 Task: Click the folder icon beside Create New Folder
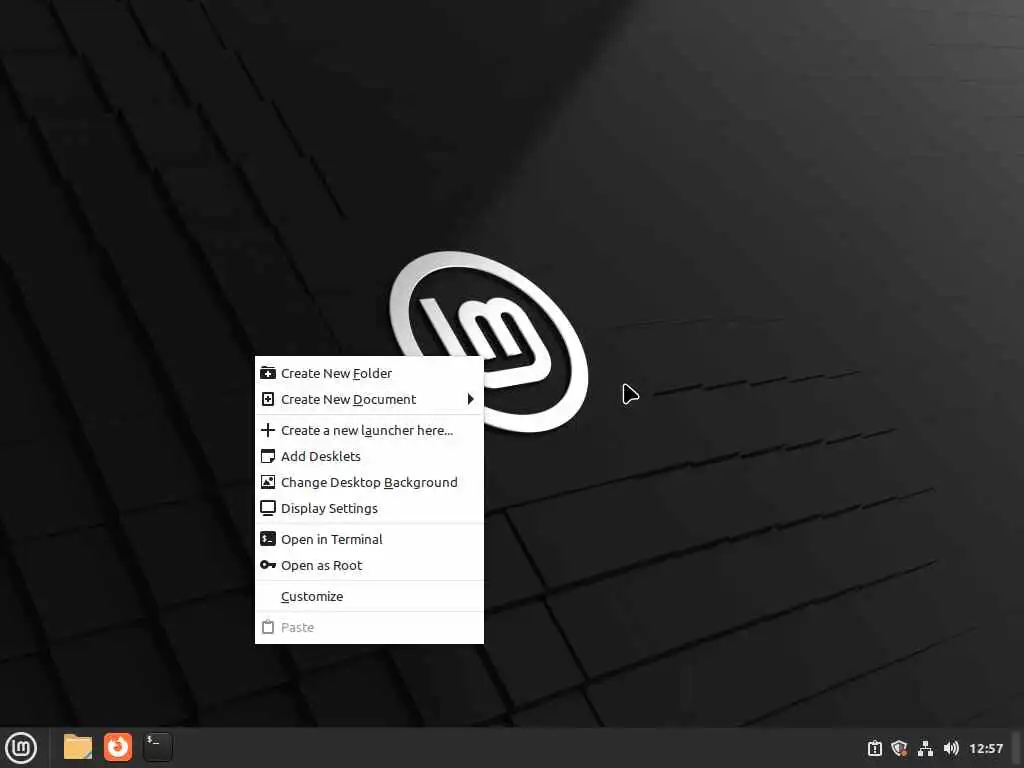(x=268, y=373)
